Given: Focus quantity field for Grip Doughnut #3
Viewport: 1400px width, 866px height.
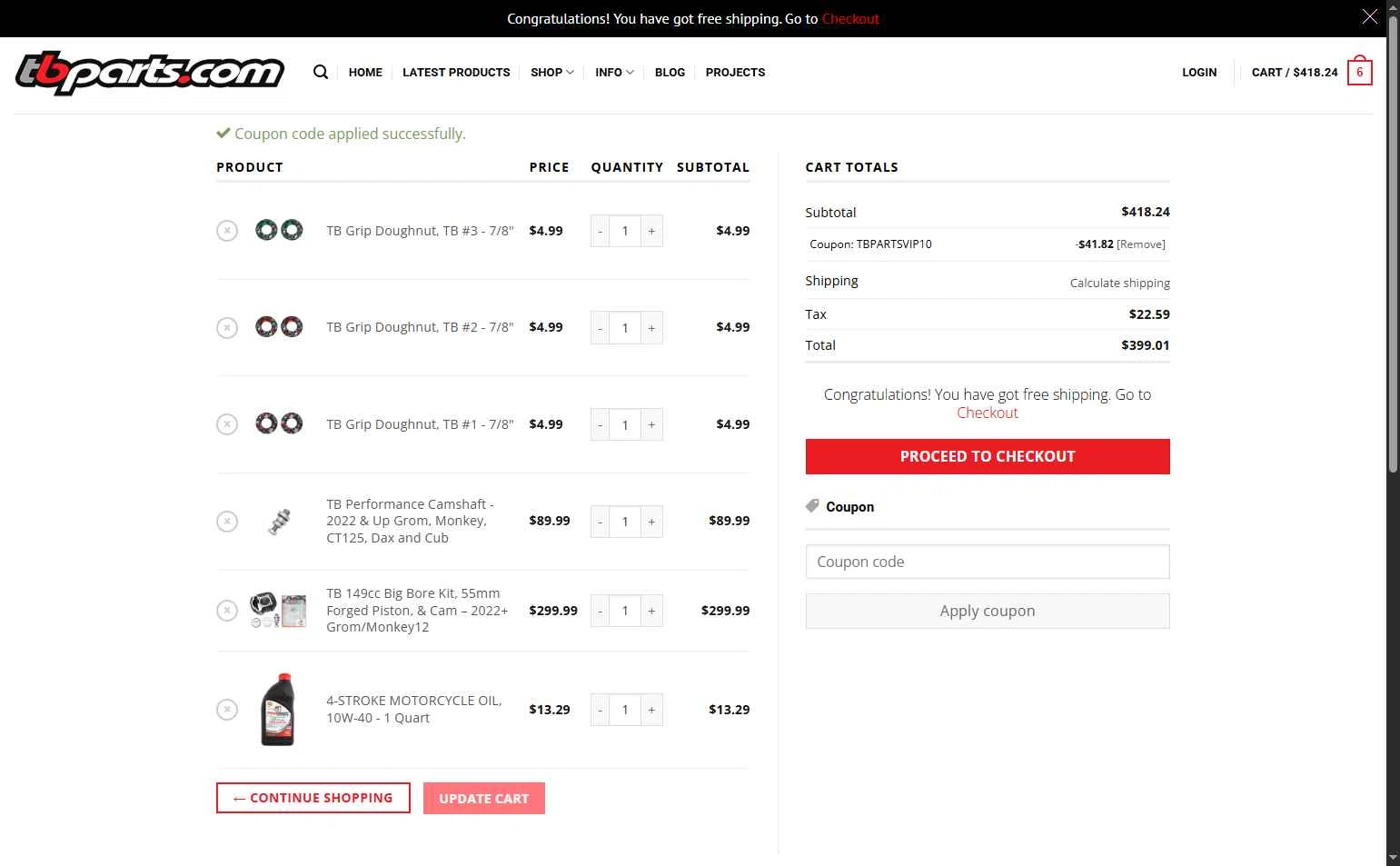Looking at the screenshot, I should click(625, 231).
